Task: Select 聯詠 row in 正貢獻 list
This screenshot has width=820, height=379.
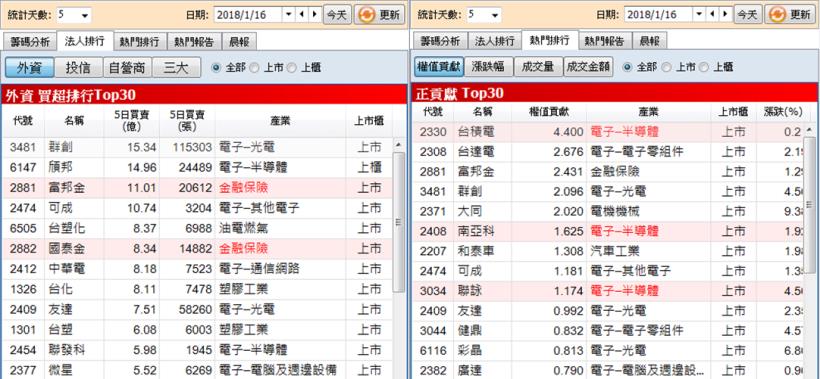Action: click(609, 291)
